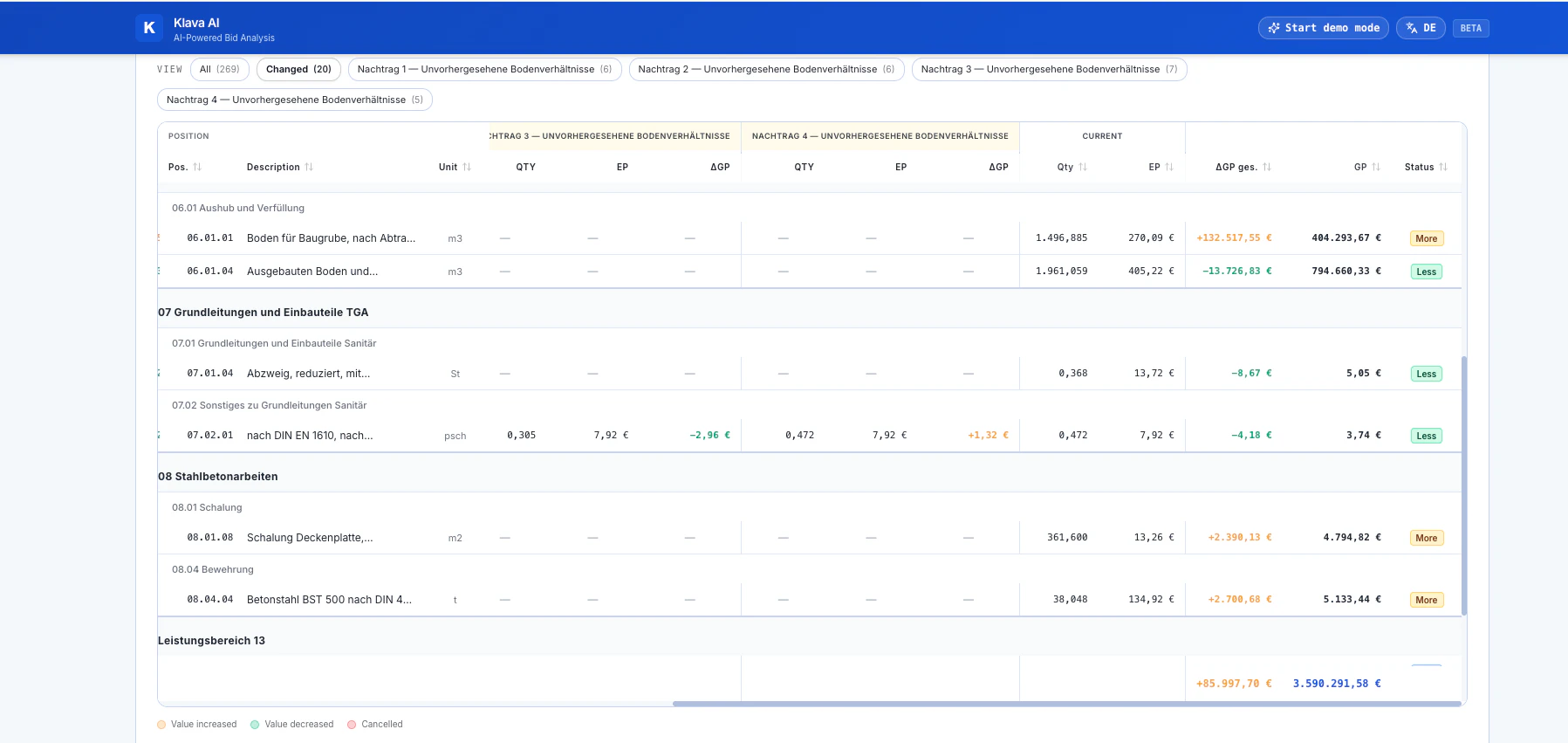
Task: Sort the Current Qty column icon
Action: [x=1083, y=167]
